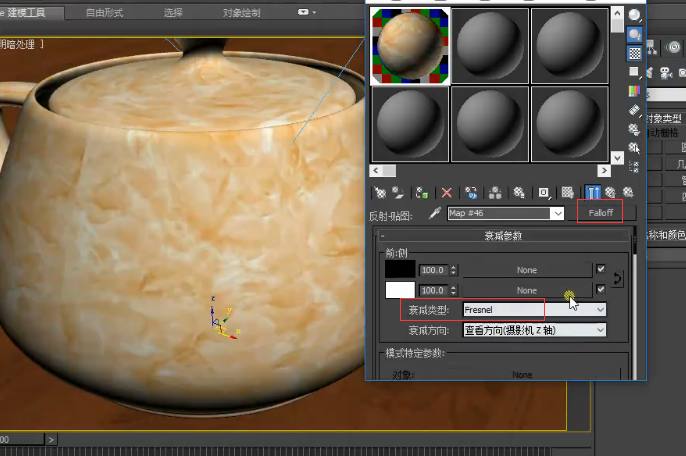Viewport: 686px width, 456px height.
Task: Click the first None map button
Action: coord(526,270)
